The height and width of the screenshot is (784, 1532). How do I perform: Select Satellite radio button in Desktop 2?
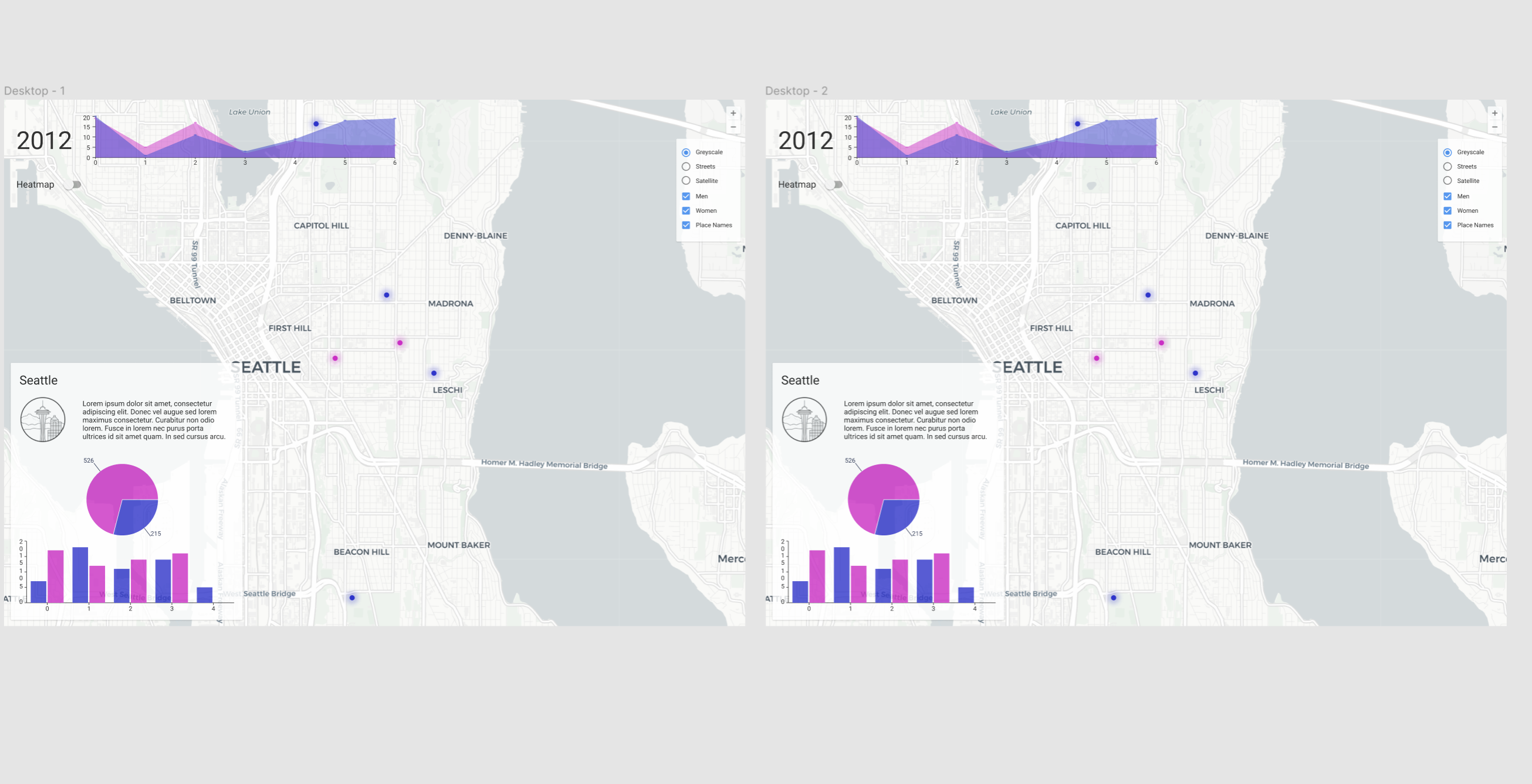click(x=1447, y=181)
